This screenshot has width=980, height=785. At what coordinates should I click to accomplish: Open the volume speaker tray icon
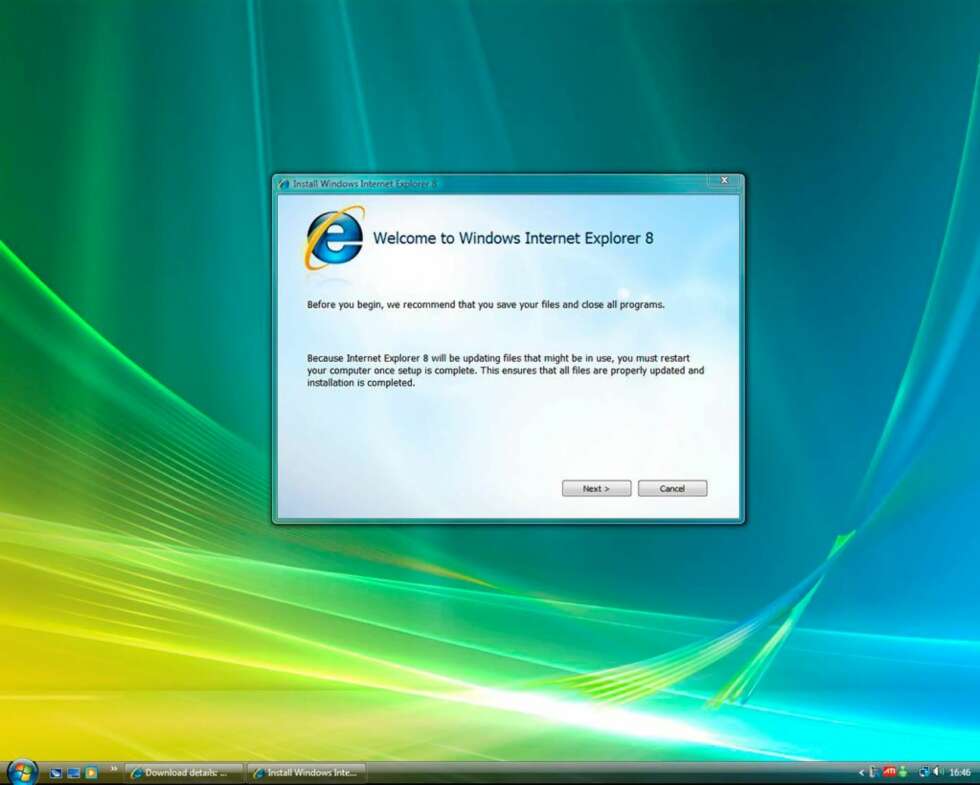pyautogui.click(x=938, y=772)
